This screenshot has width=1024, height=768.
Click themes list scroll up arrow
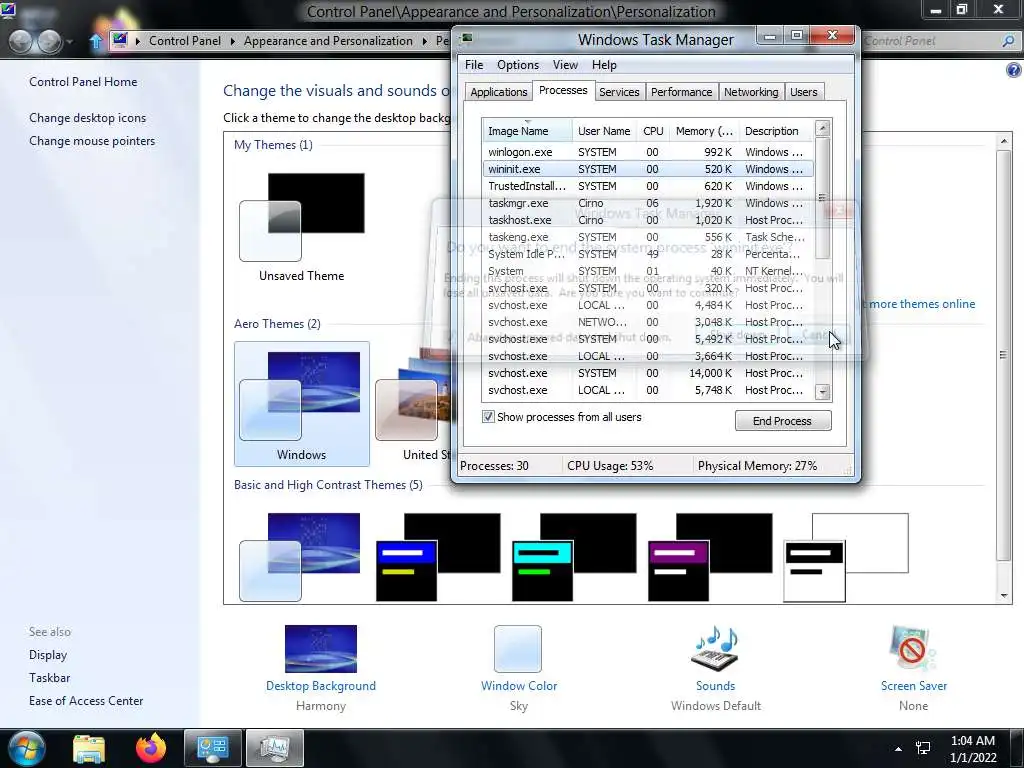click(x=1004, y=141)
